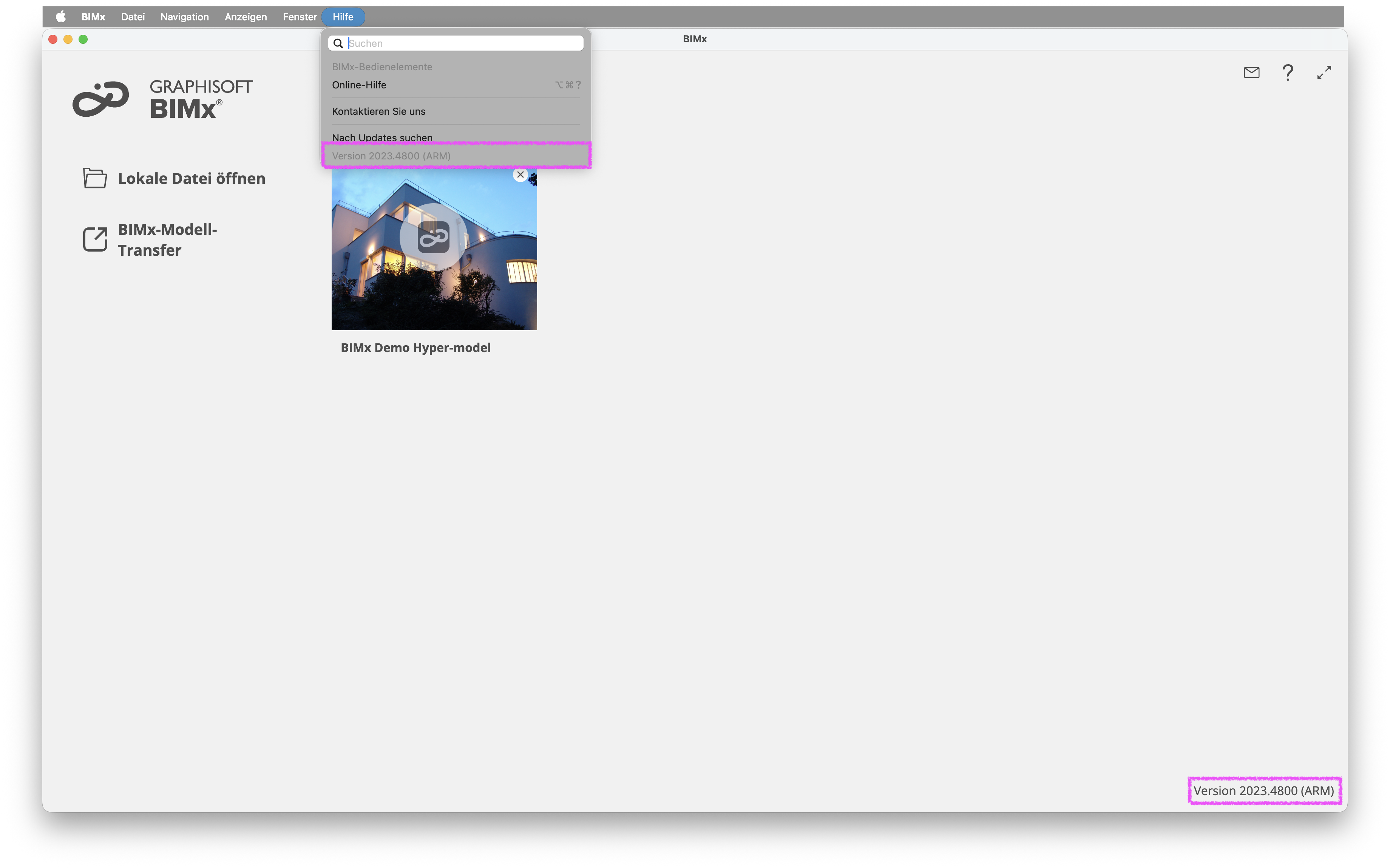Image resolution: width=1390 pixels, height=868 pixels.
Task: Click the Version 2023.4800 (ARM) entry in the Hilfe menu
Action: pyautogui.click(x=456, y=156)
